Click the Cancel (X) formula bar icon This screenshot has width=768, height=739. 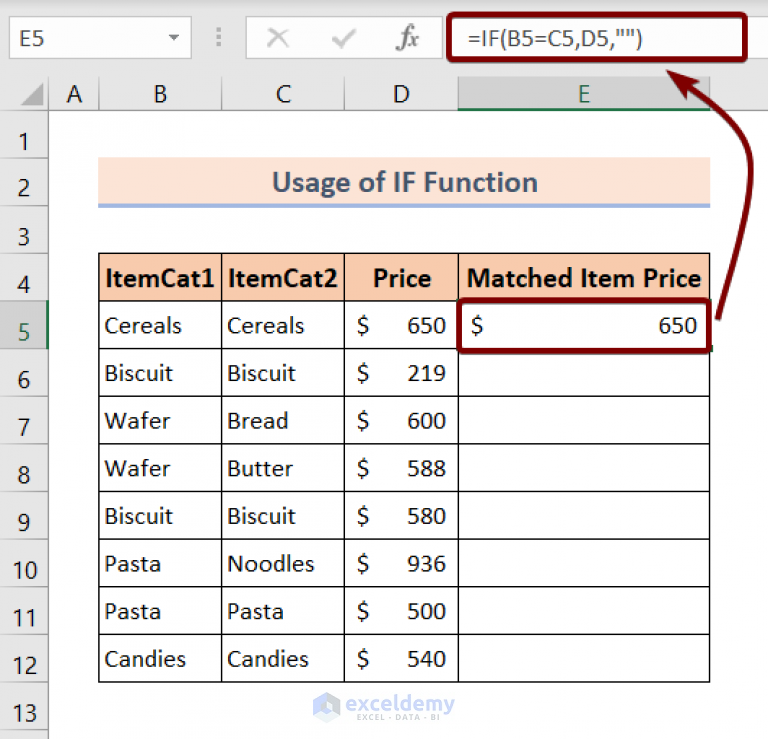(278, 38)
